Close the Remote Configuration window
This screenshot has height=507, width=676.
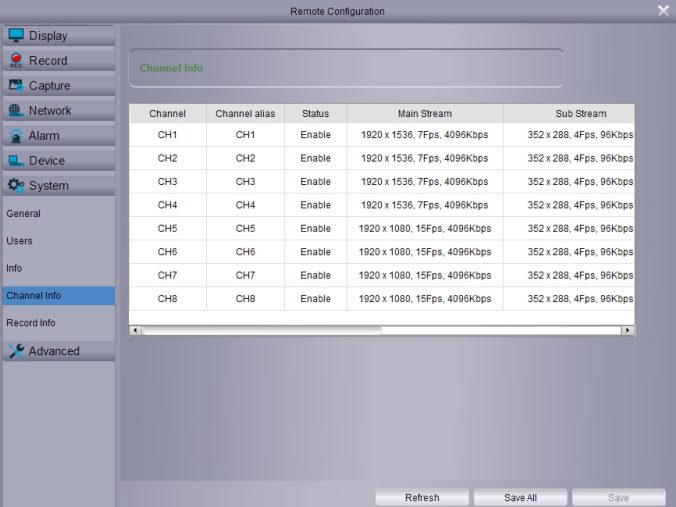(x=663, y=10)
